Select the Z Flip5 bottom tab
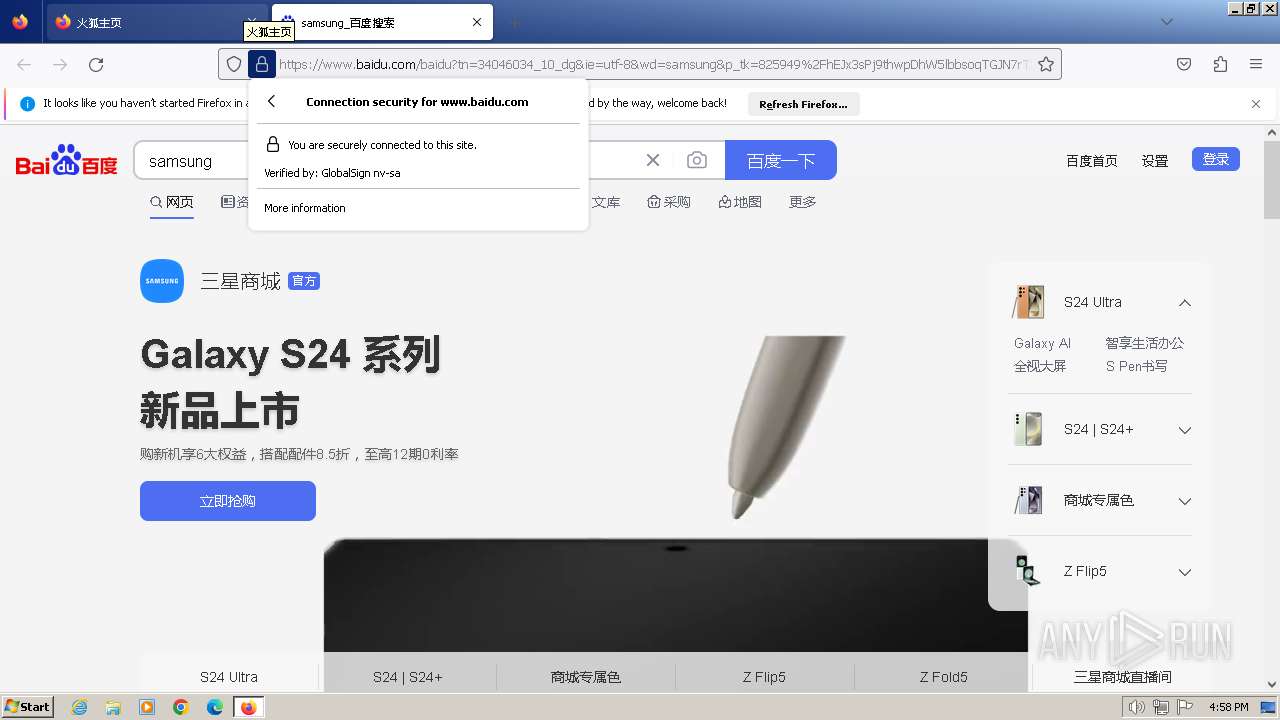 [x=764, y=677]
